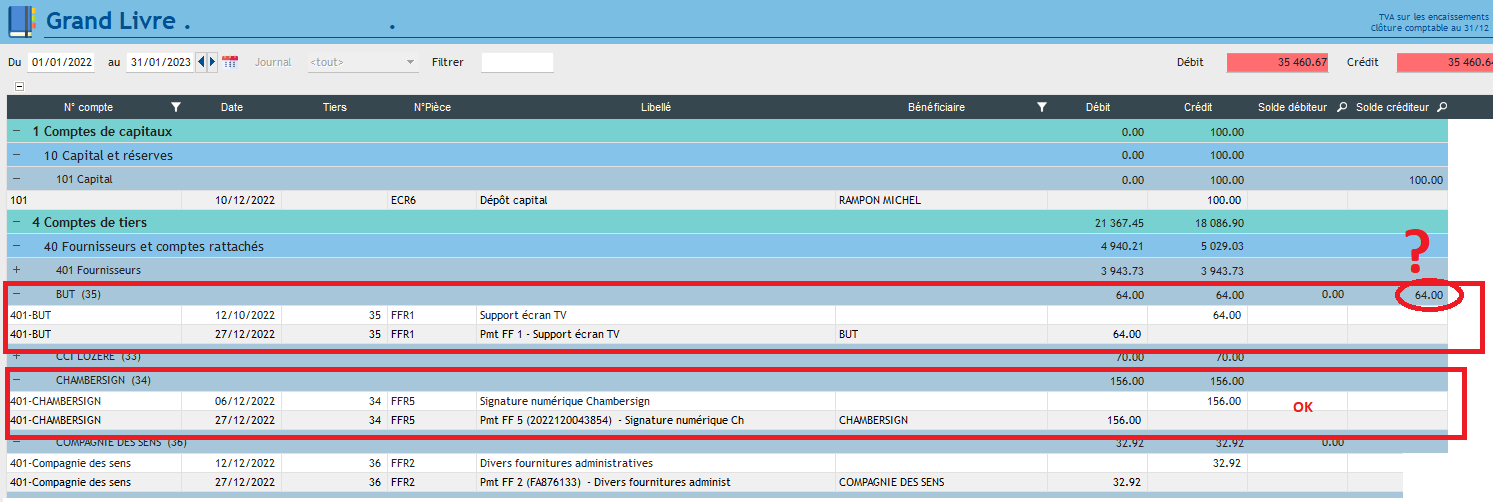Image resolution: width=1493 pixels, height=502 pixels.
Task: Collapse the BUT (35) supplier rows
Action: click(x=16, y=295)
